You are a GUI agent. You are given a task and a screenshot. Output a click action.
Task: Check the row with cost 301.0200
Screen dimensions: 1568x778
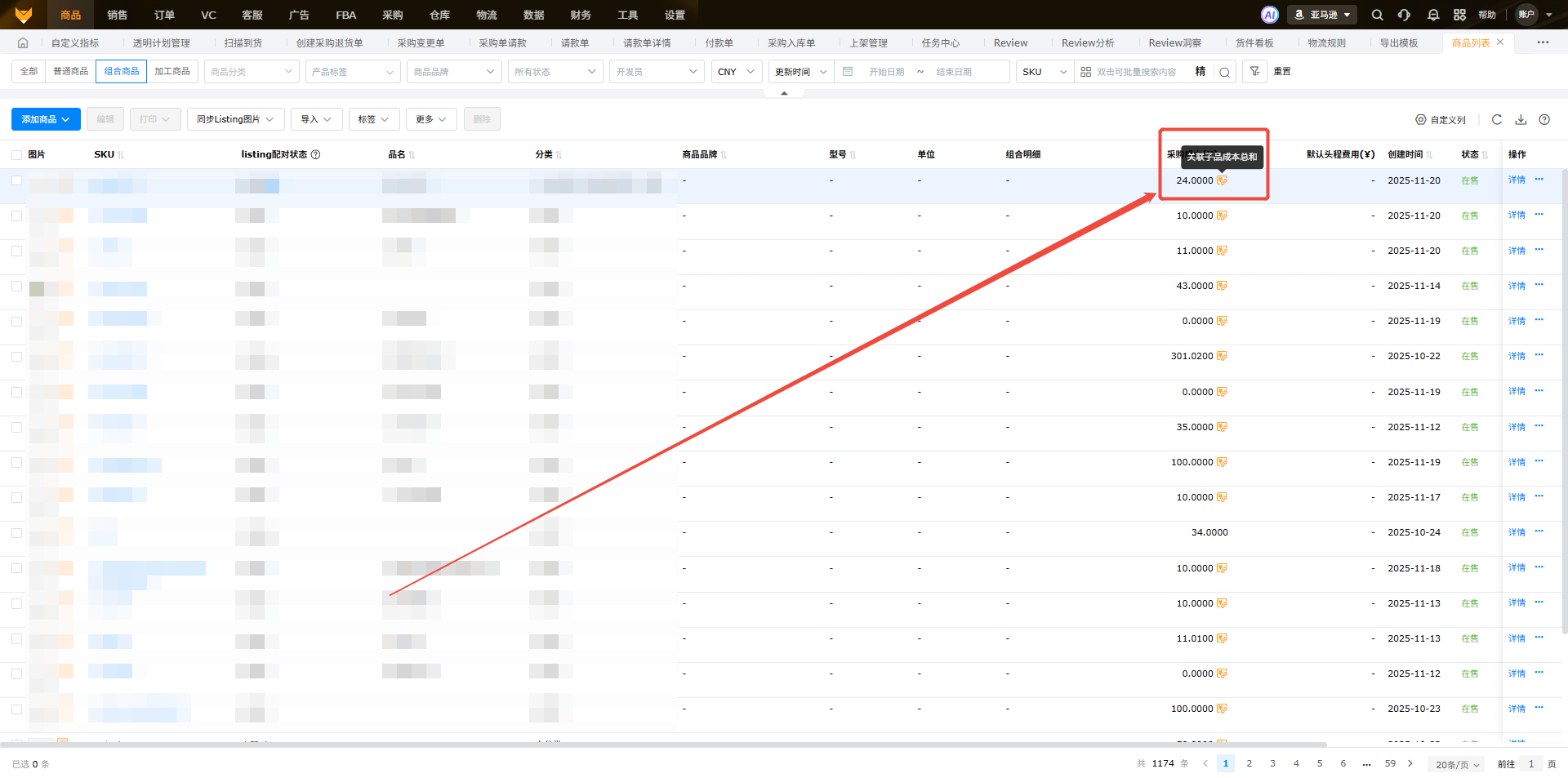(x=16, y=356)
